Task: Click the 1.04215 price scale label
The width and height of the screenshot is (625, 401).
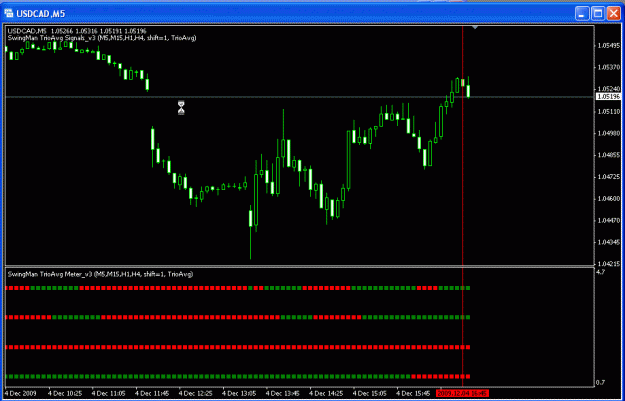Action: [608, 263]
